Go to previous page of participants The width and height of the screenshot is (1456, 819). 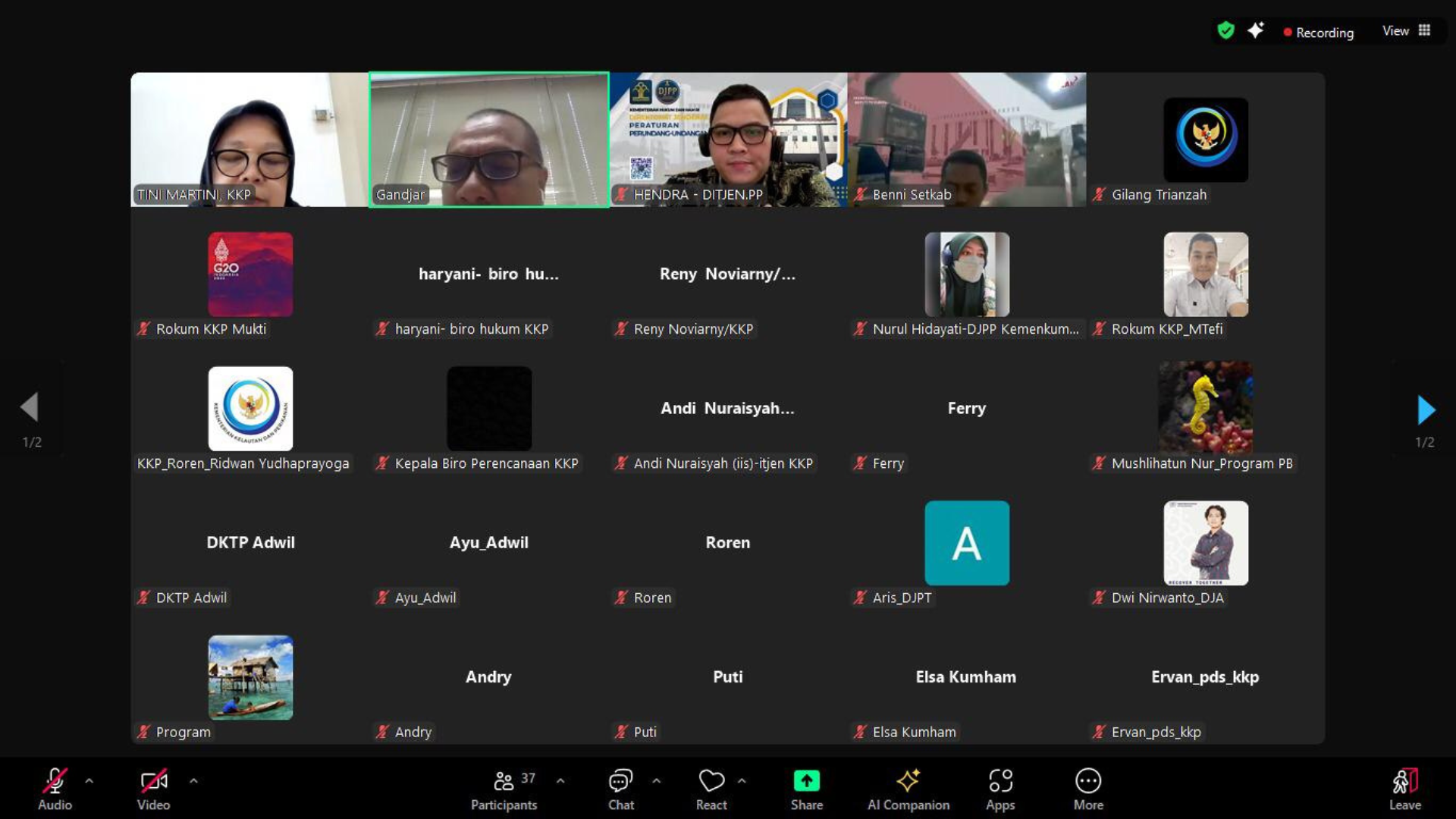click(x=30, y=407)
